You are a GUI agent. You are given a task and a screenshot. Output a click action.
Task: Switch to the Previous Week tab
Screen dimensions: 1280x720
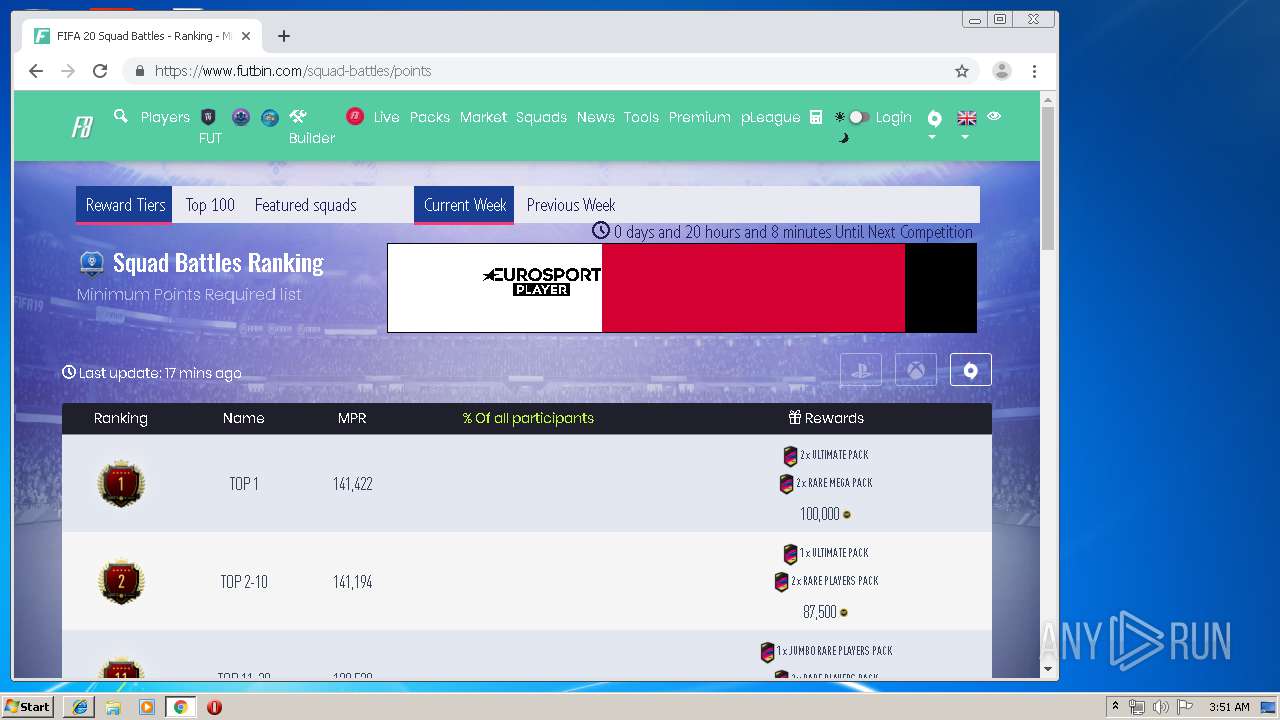(x=571, y=205)
